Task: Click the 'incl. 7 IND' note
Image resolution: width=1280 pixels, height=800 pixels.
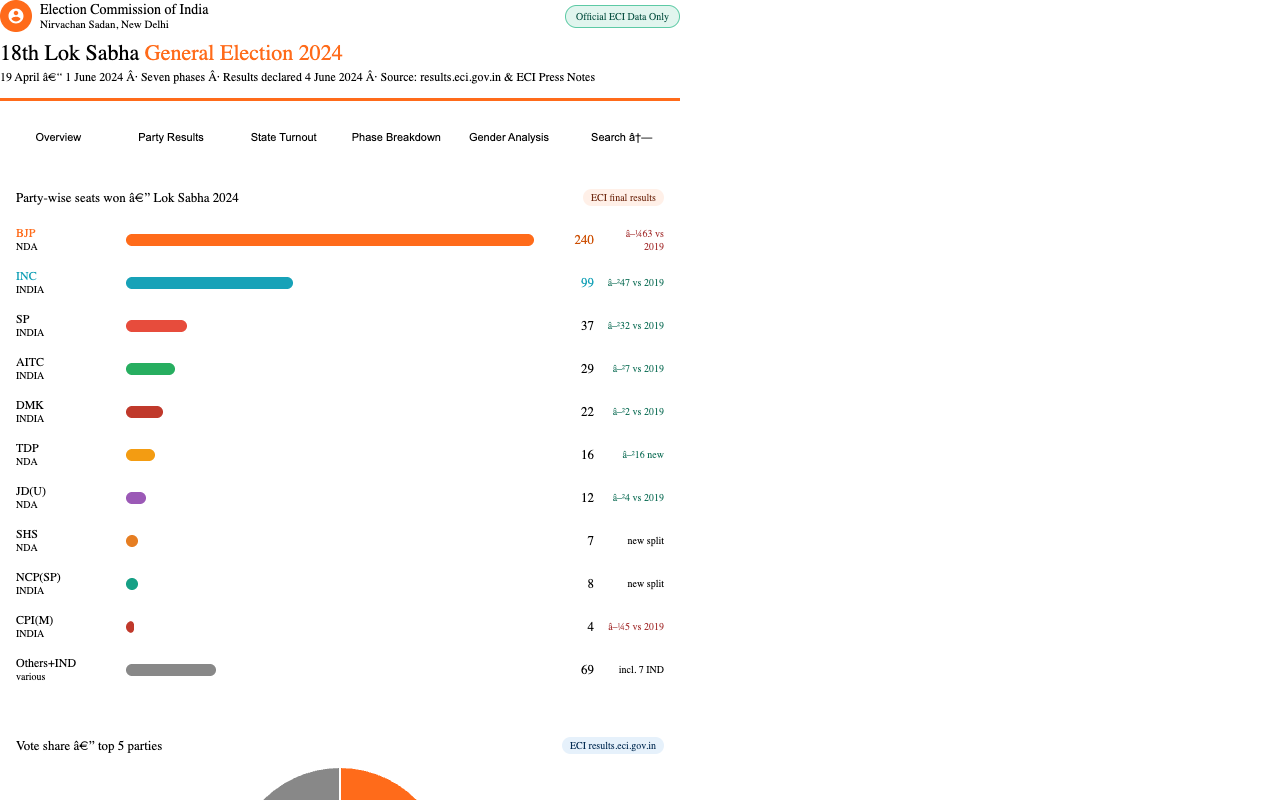Action: 641,670
